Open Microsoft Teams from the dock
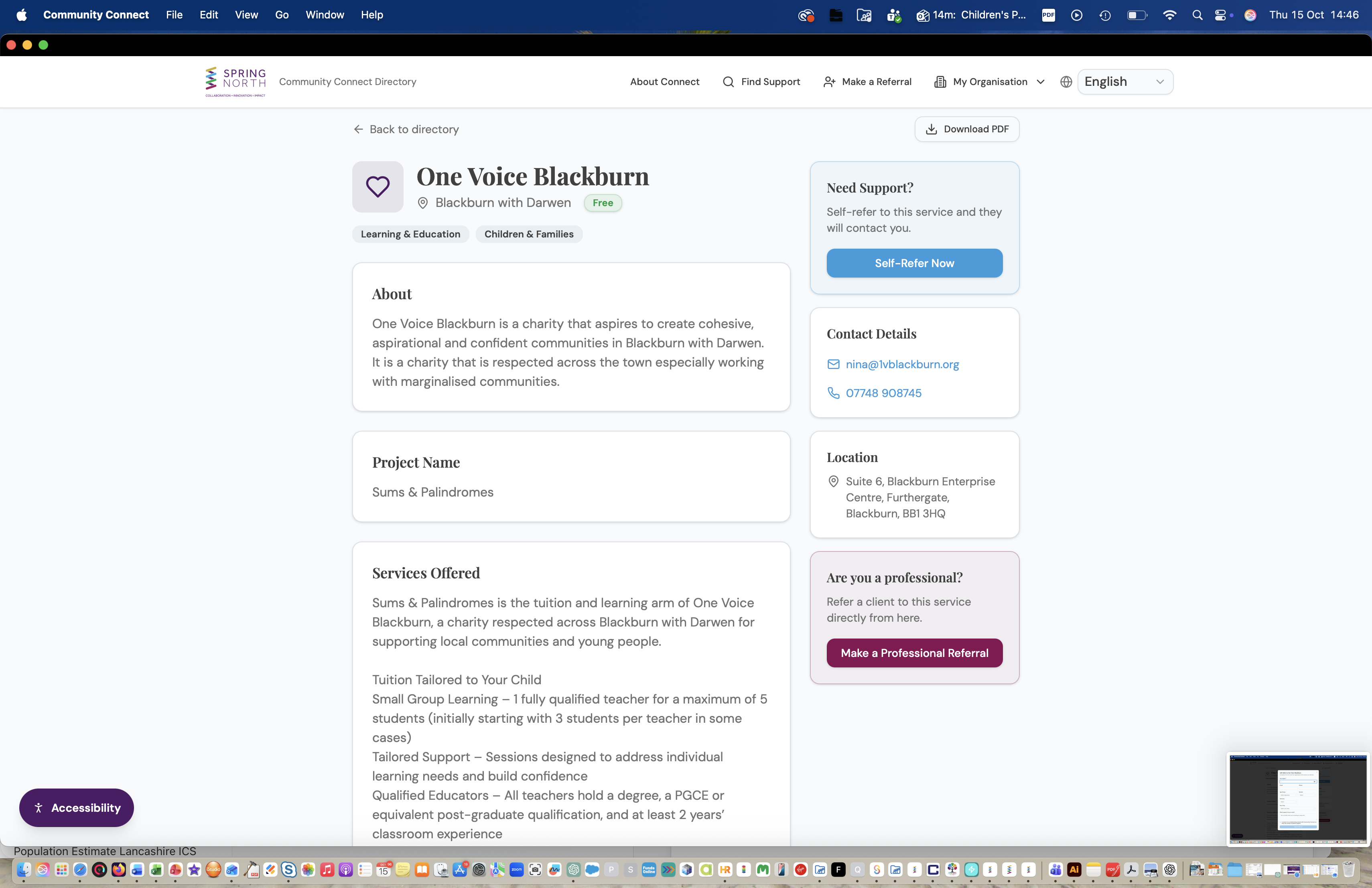Image resolution: width=1372 pixels, height=888 pixels. 1055,870
